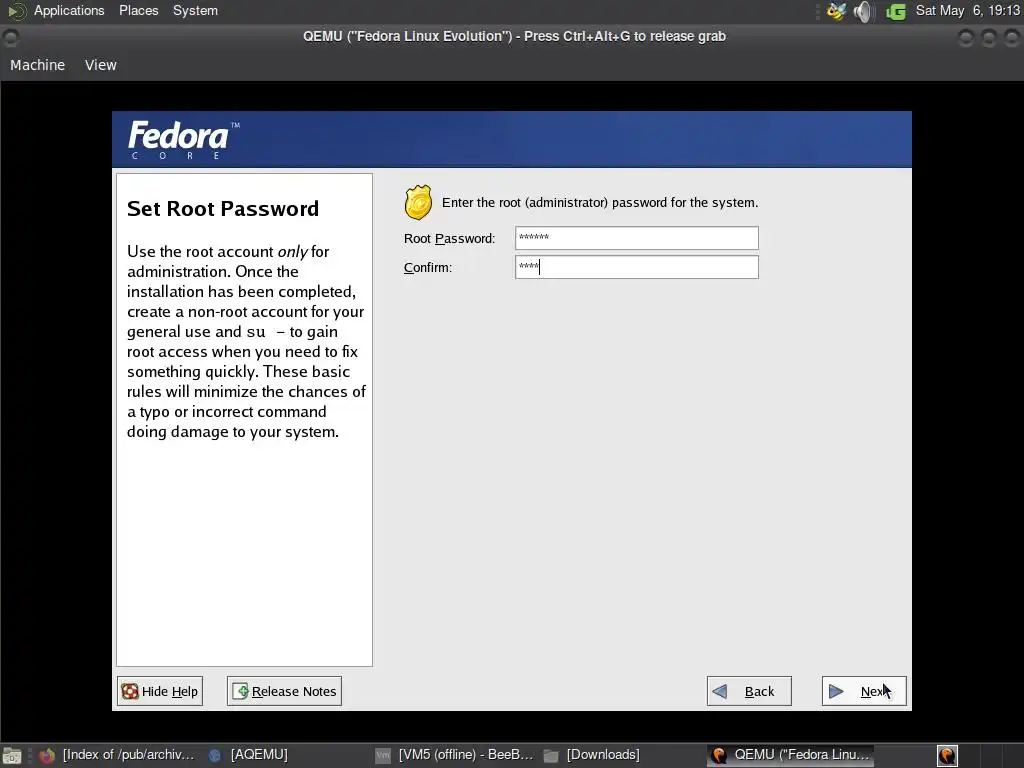Click the document icon on Release Notes
This screenshot has width=1024, height=768.
click(240, 691)
